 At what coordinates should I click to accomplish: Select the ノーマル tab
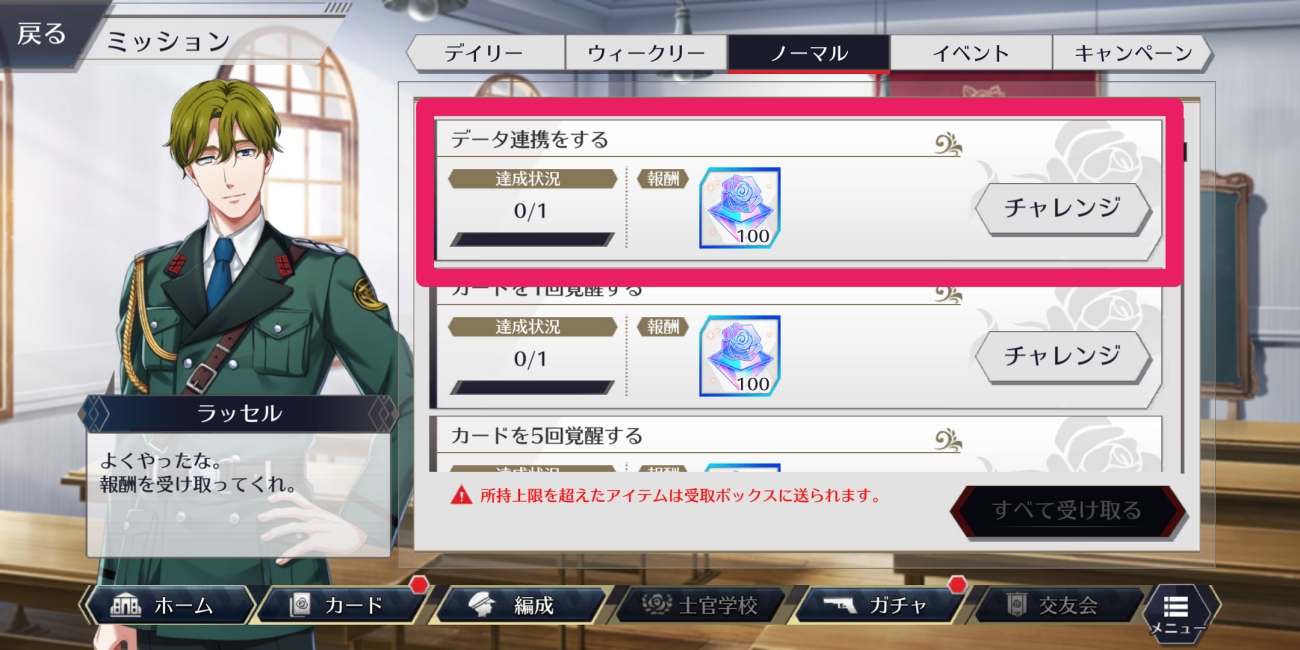click(809, 53)
